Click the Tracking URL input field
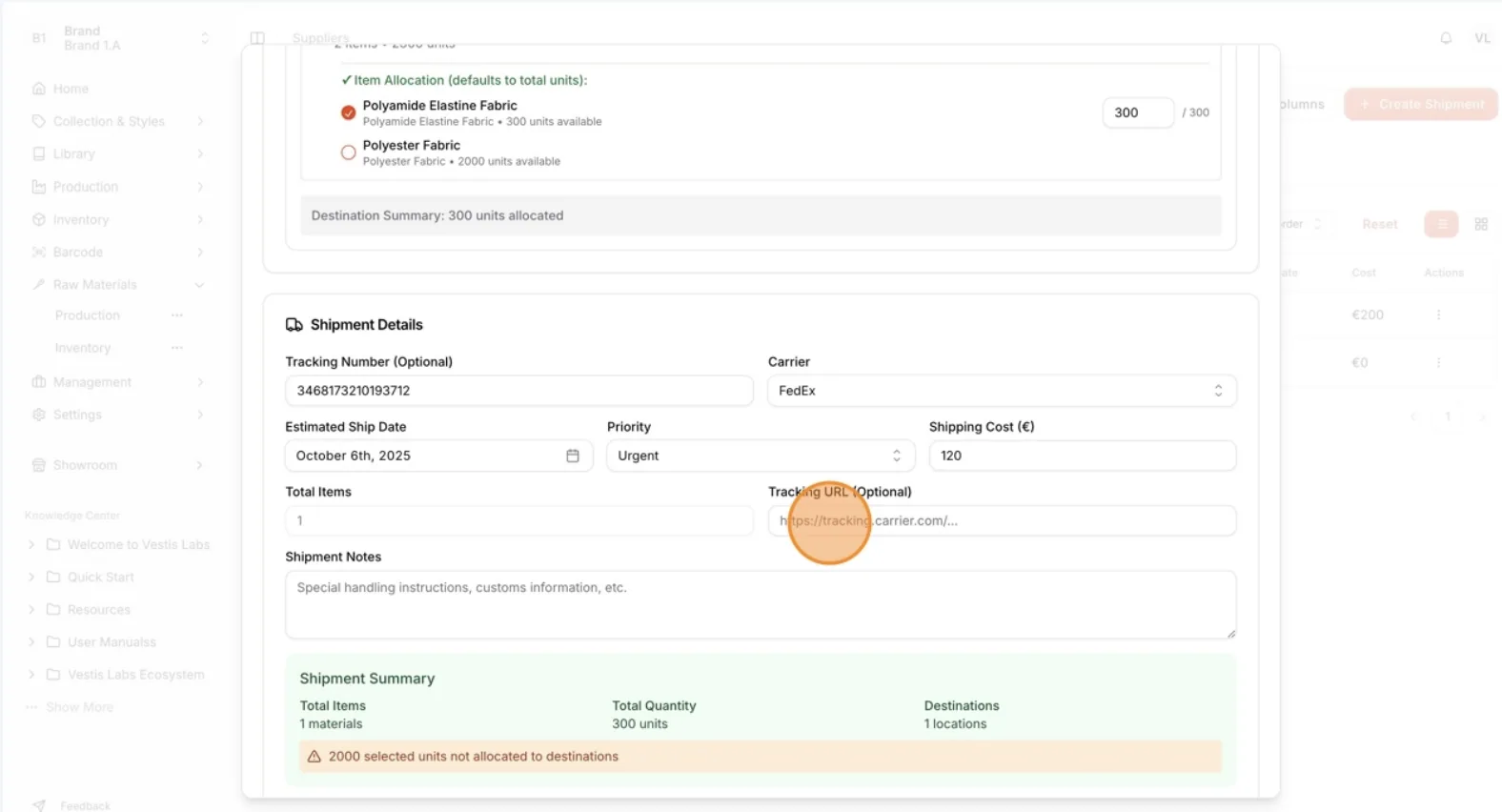 pyautogui.click(x=1002, y=520)
